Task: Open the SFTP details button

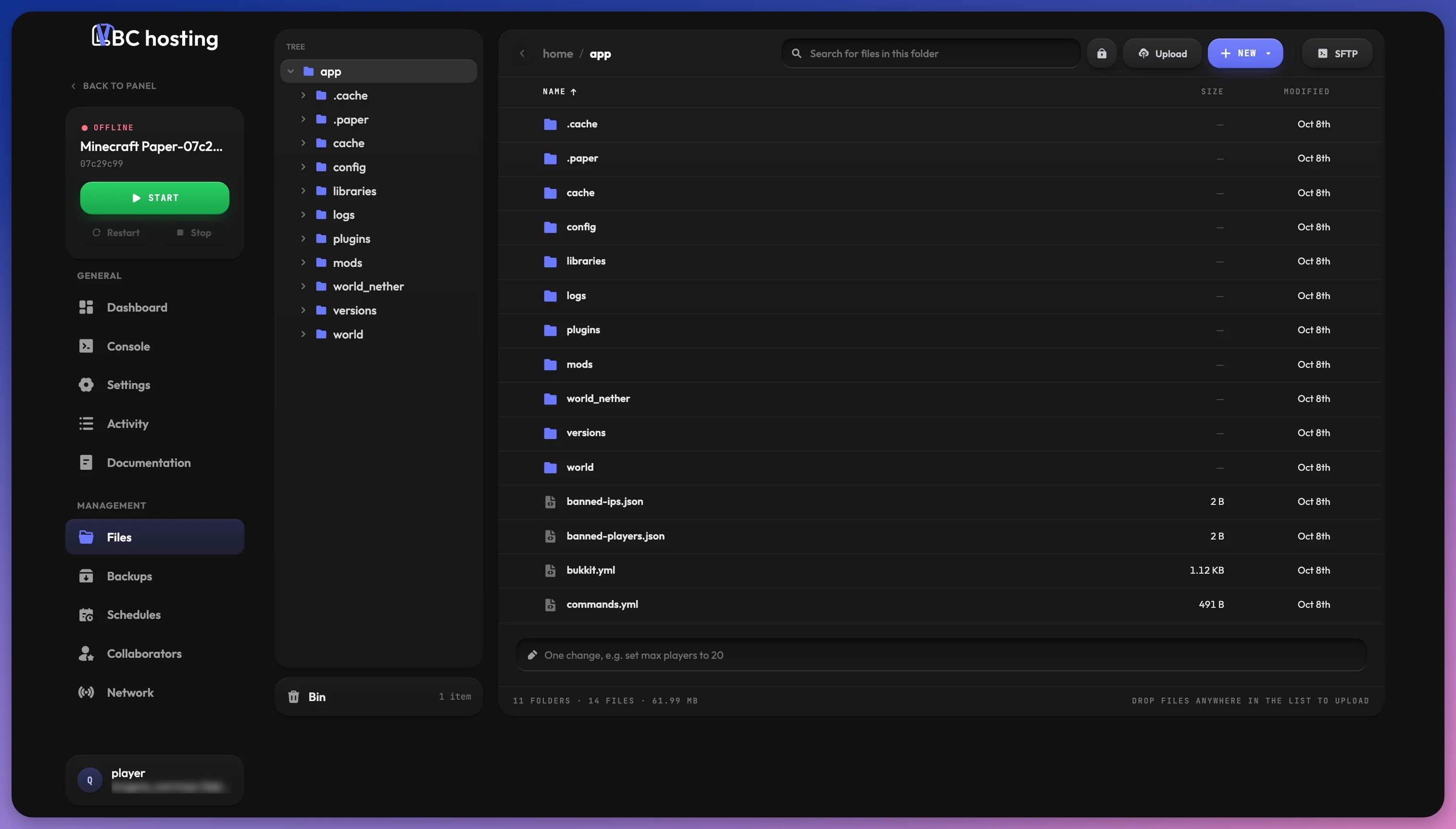Action: tap(1337, 53)
